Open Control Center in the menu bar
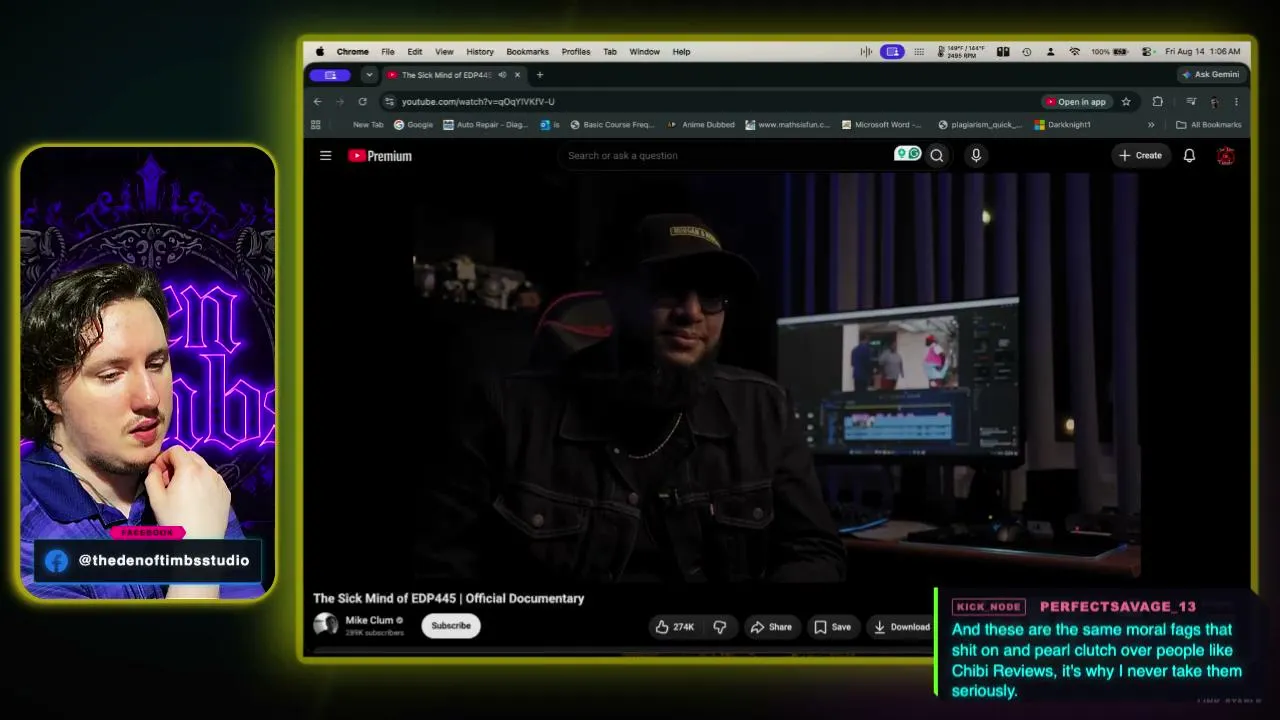Image resolution: width=1280 pixels, height=720 pixels. coord(1147,52)
